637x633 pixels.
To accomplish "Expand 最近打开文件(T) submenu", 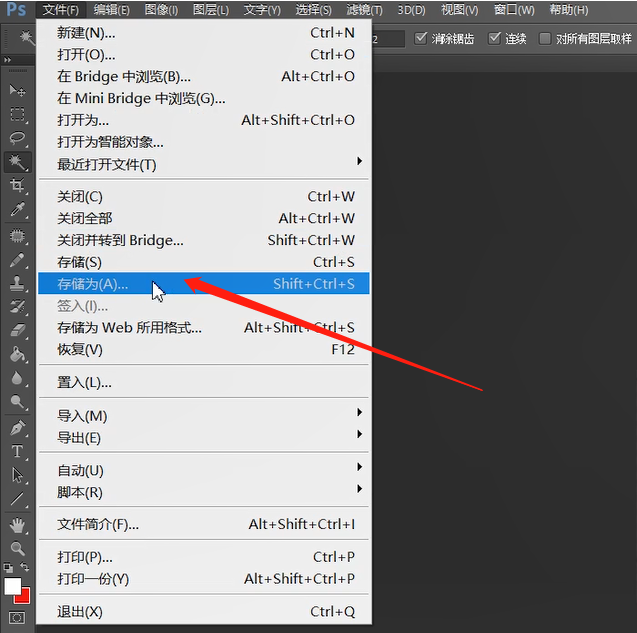I will 203,165.
